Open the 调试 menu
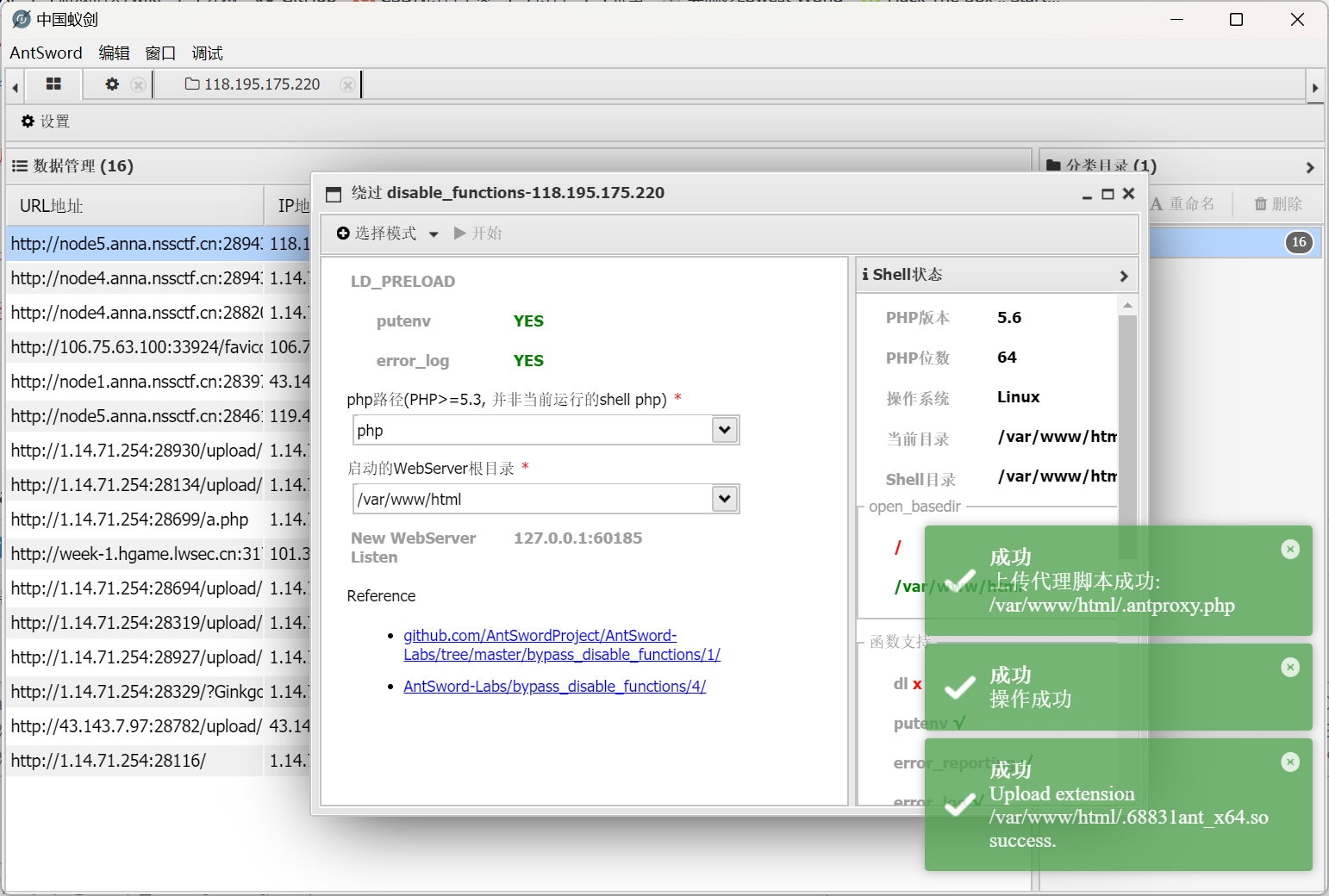1329x896 pixels. point(207,53)
